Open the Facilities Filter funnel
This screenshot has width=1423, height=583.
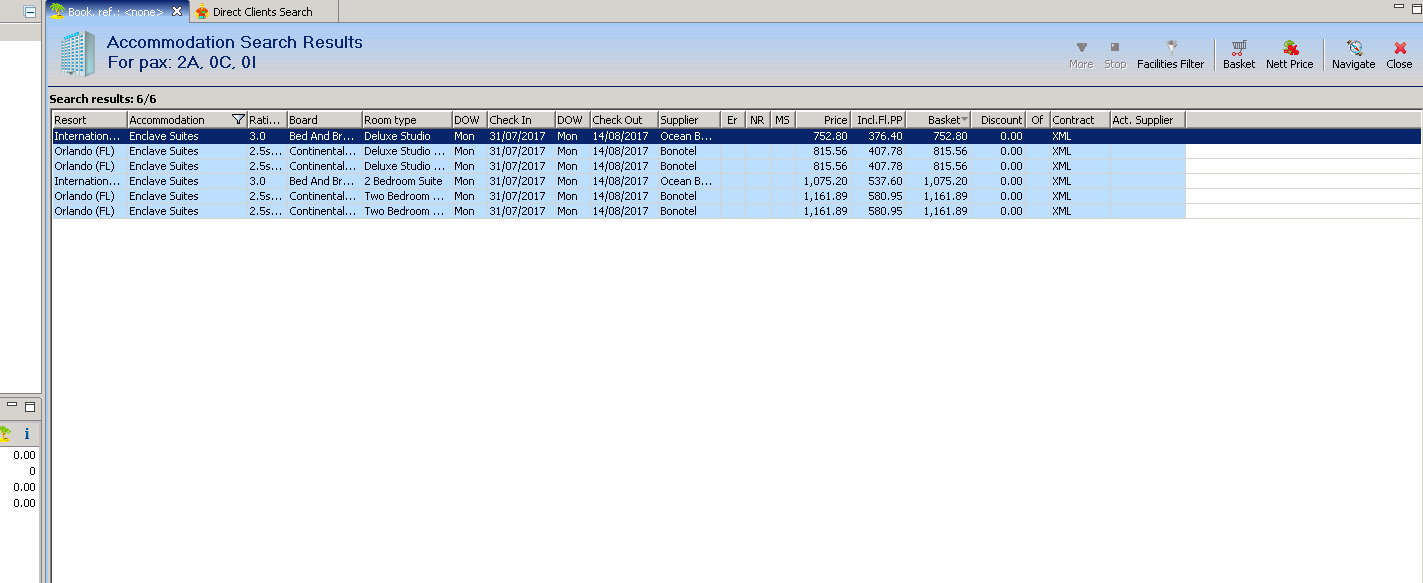click(1170, 55)
